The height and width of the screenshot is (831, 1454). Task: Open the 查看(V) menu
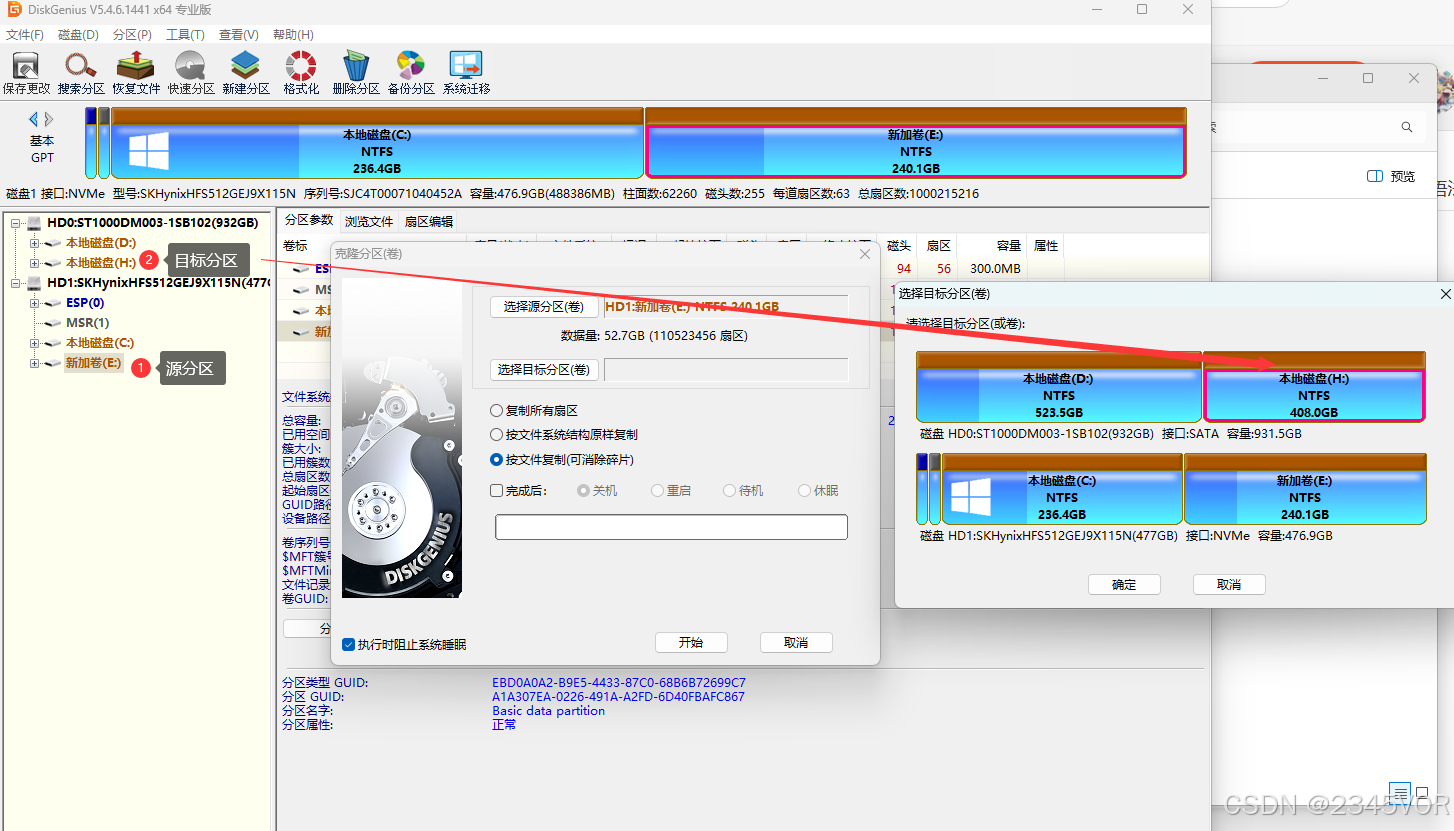click(238, 34)
